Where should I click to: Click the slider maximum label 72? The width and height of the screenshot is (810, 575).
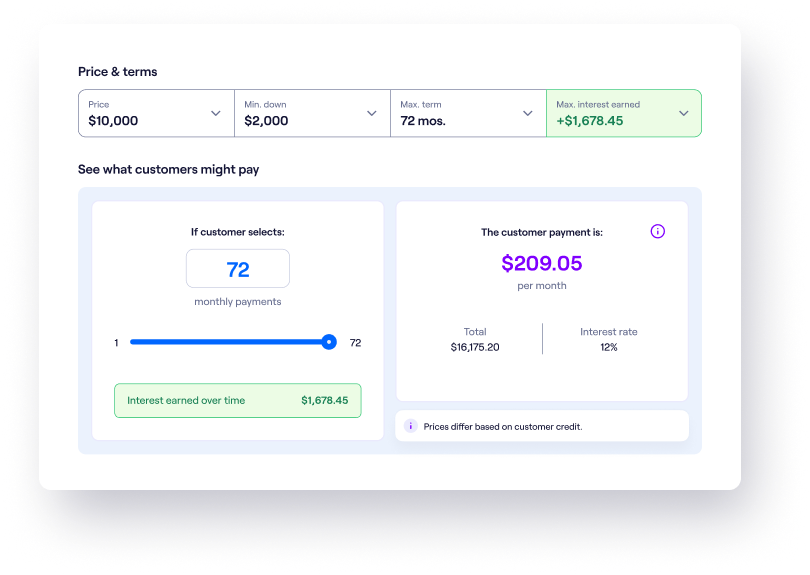click(x=355, y=343)
